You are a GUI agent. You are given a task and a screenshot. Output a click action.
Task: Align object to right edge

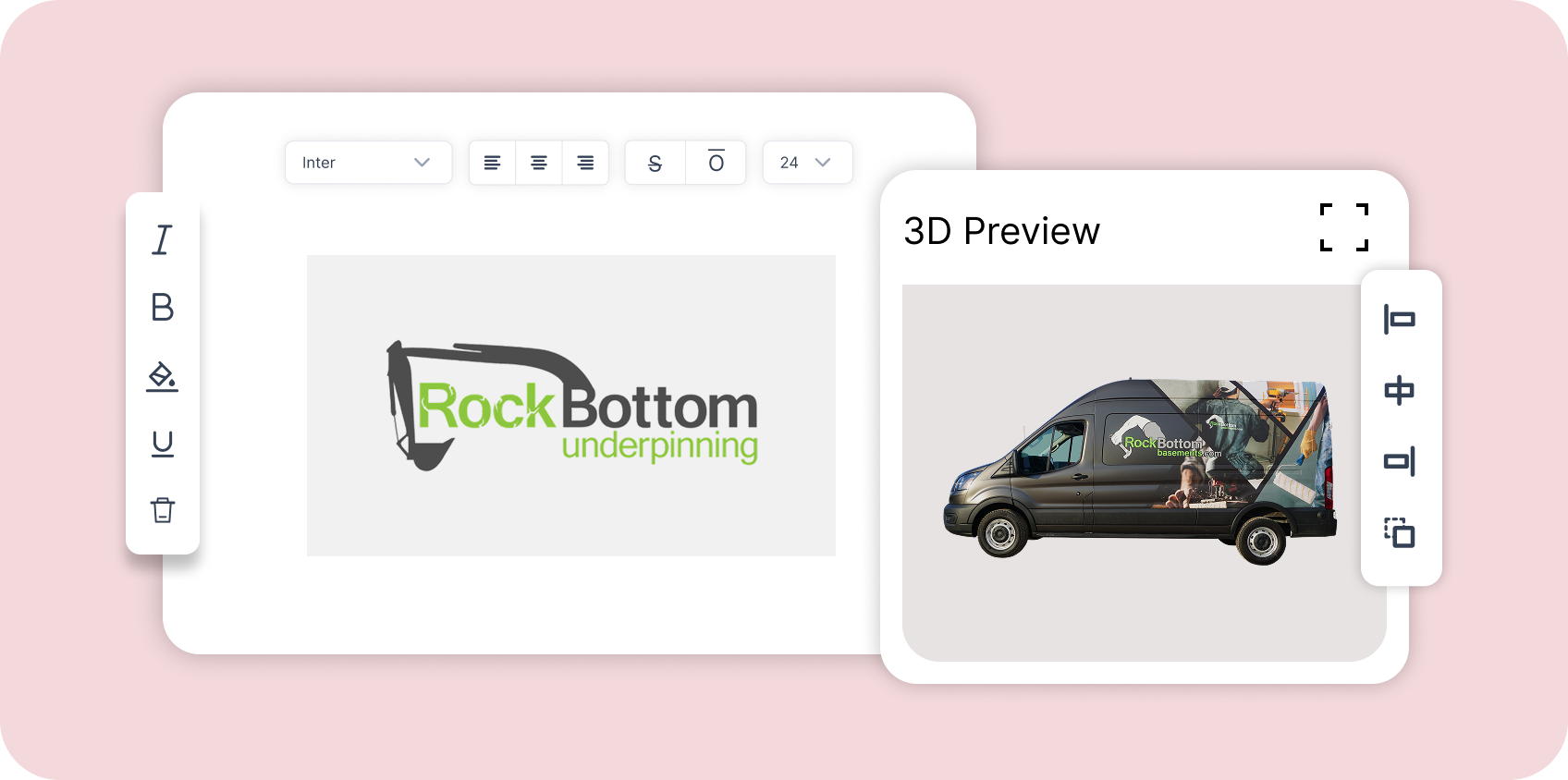pyautogui.click(x=1400, y=461)
